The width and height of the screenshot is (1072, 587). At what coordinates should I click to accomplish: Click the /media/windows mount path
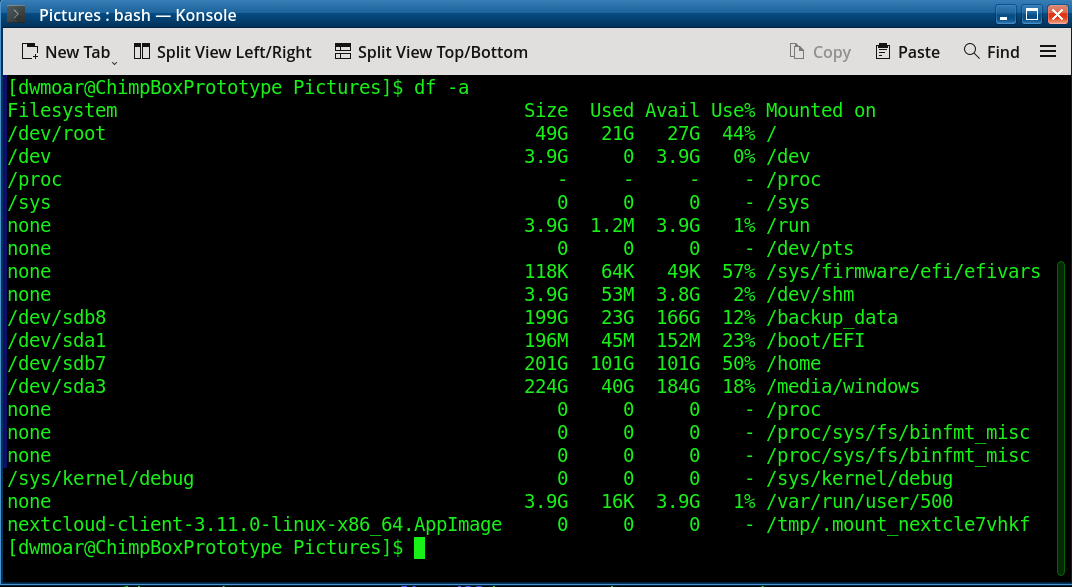tap(842, 387)
